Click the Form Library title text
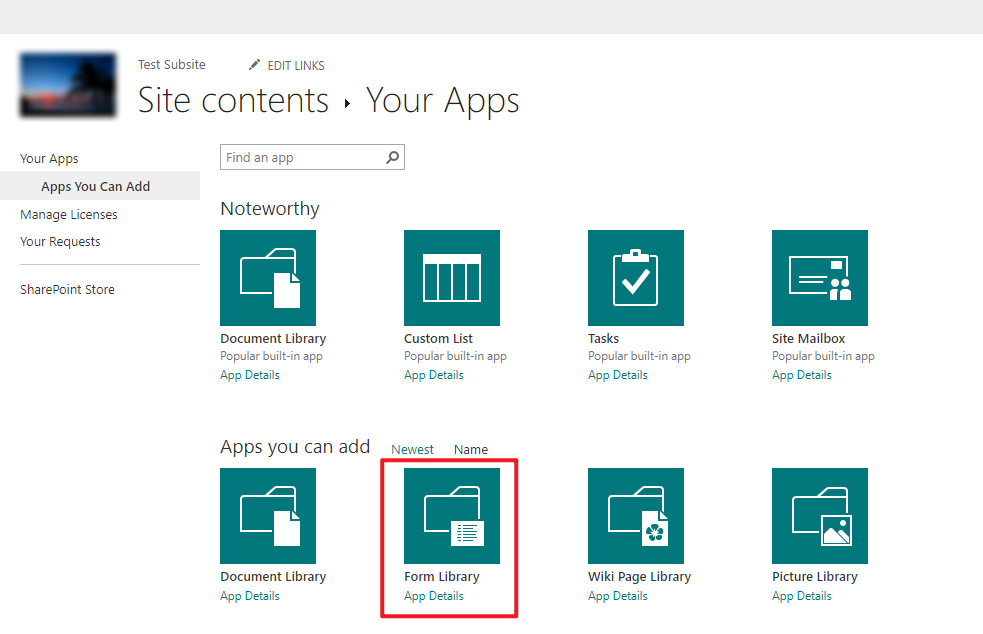The height and width of the screenshot is (634, 983). pyautogui.click(x=441, y=577)
